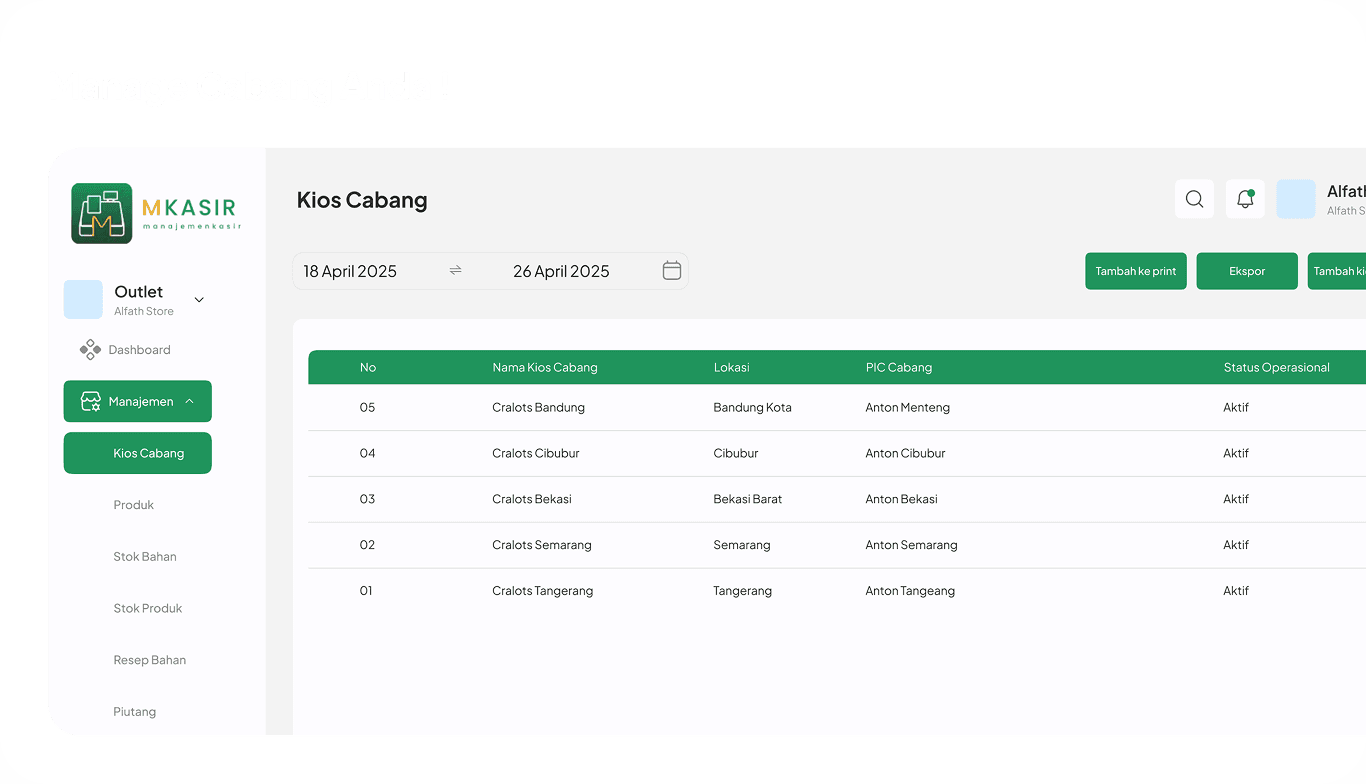This screenshot has height=784, width=1366.
Task: Open notifications via the bell icon
Action: tap(1245, 199)
